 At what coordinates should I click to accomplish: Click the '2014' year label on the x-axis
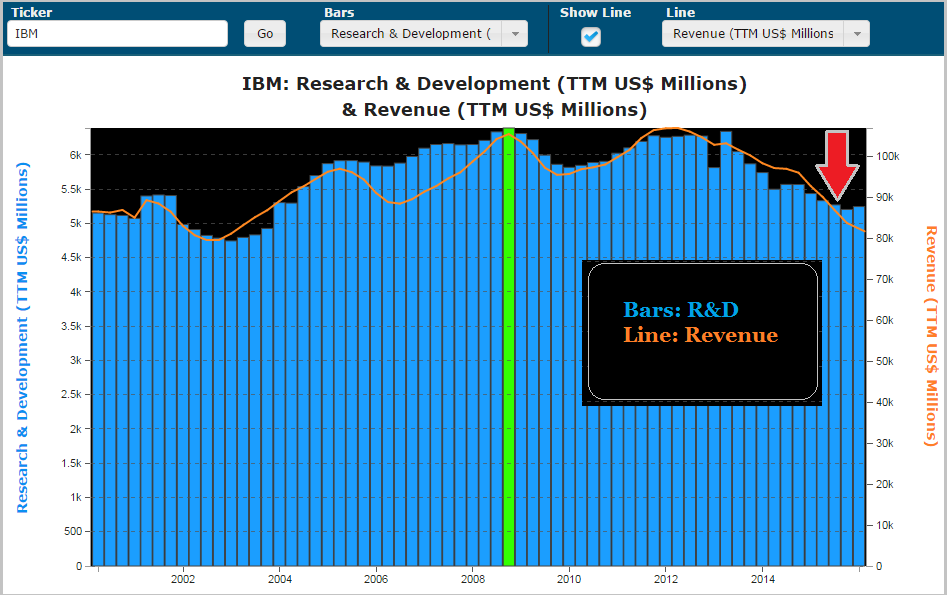(763, 579)
